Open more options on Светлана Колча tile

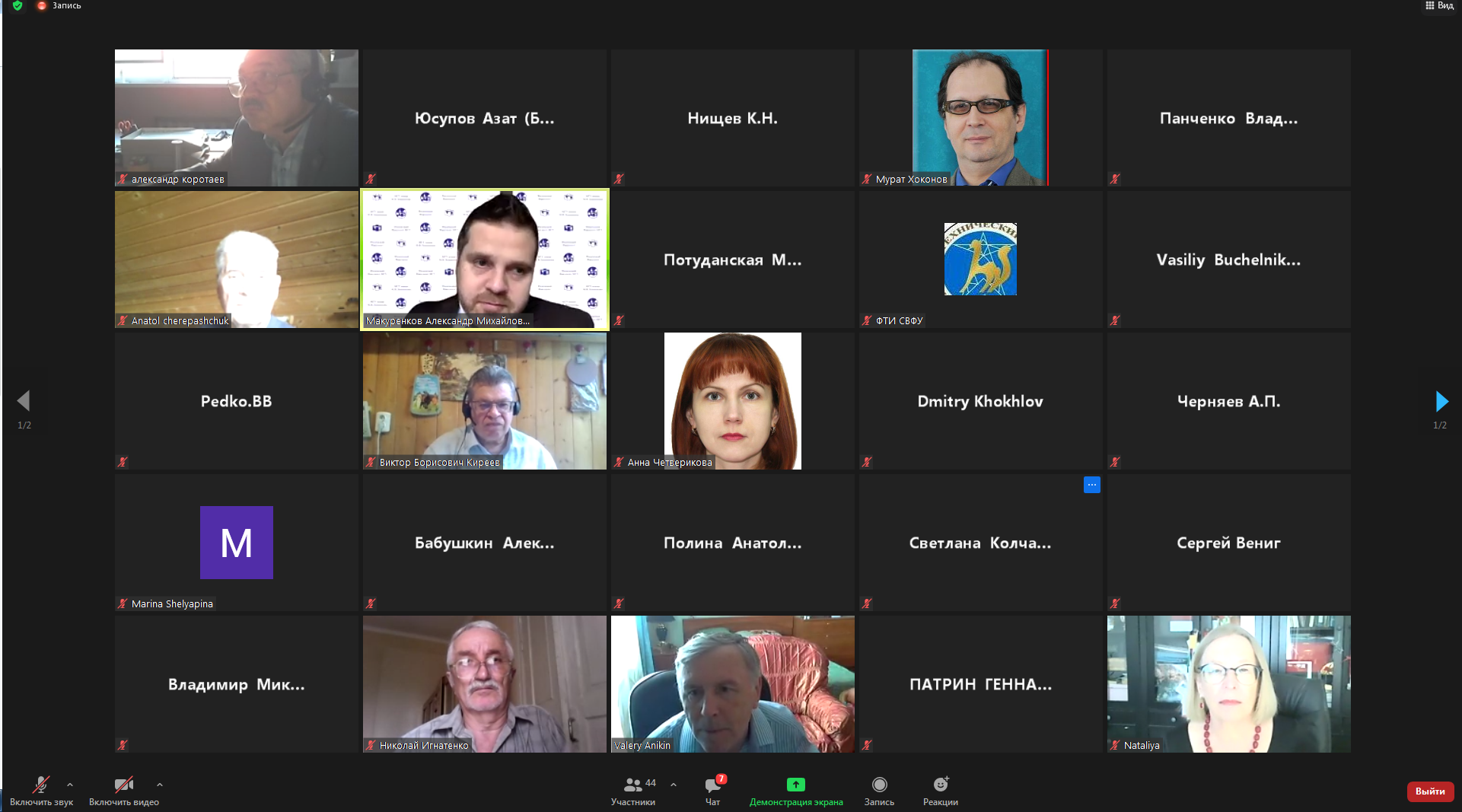pyautogui.click(x=1091, y=485)
